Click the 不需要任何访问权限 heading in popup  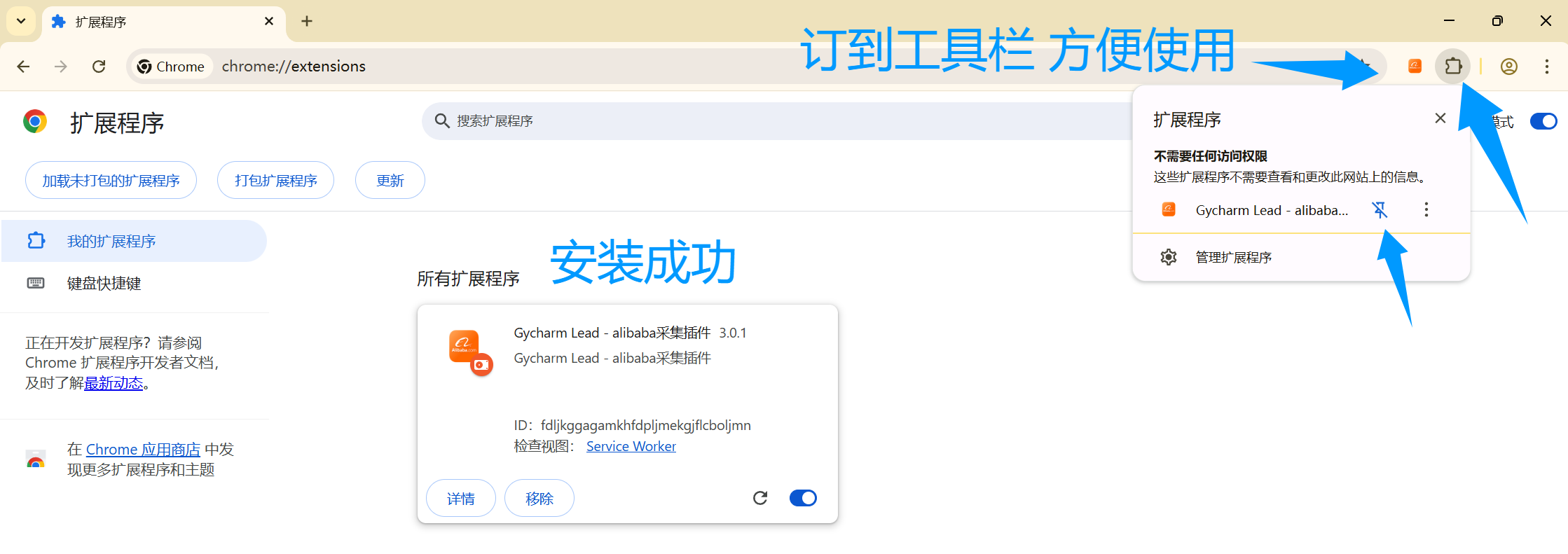pos(1211,156)
